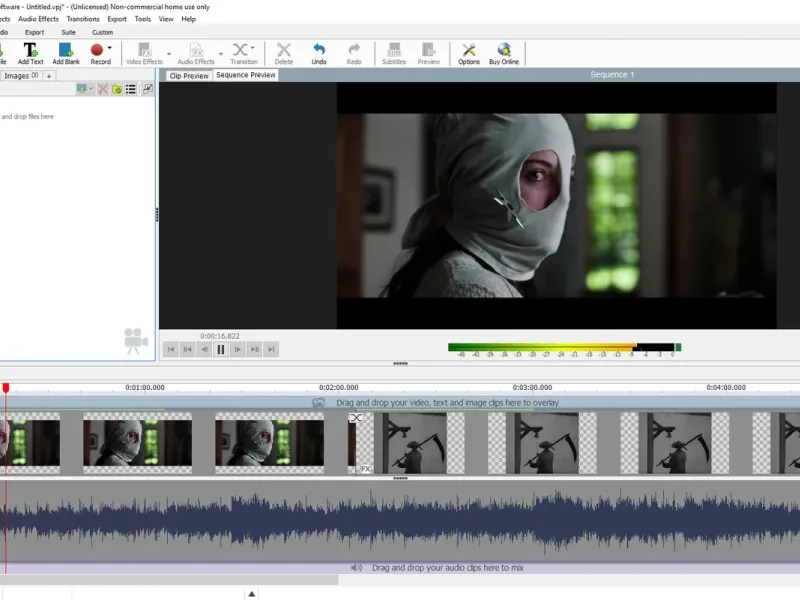
Task: Select the masked-face clip thumbnail before the transition
Action: (x=269, y=443)
